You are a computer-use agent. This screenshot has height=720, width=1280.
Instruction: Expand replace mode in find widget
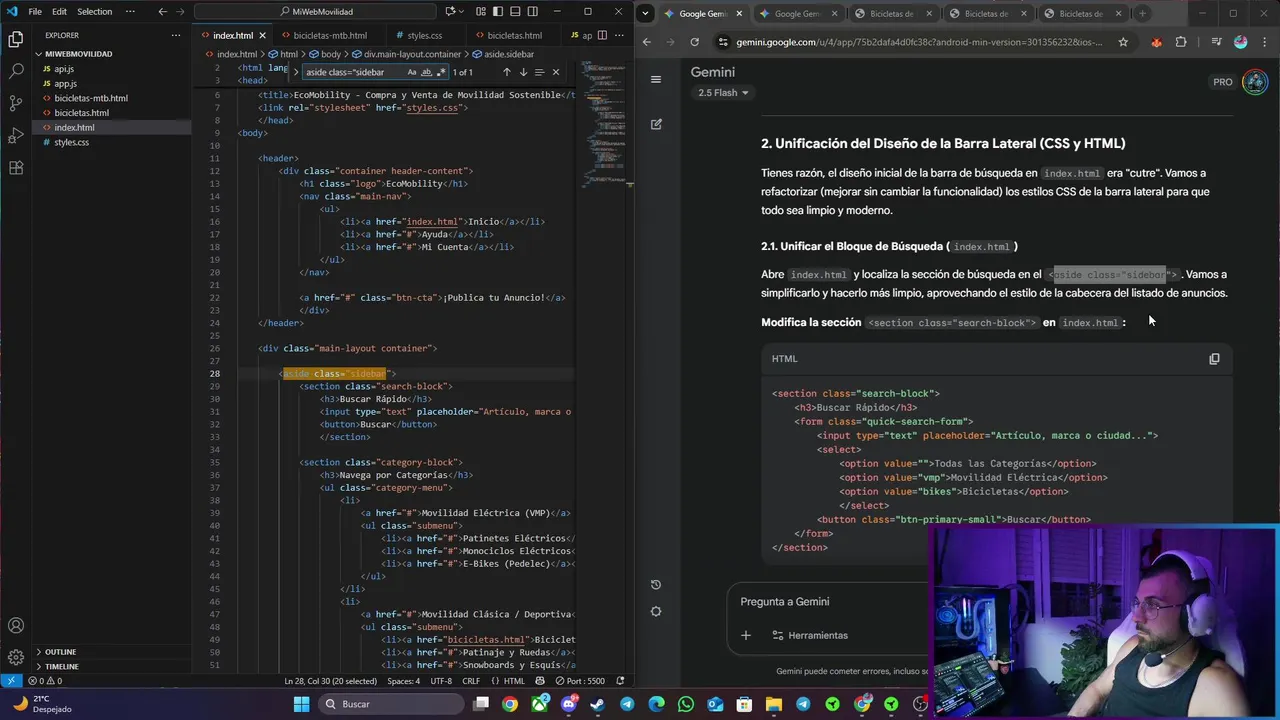point(297,72)
